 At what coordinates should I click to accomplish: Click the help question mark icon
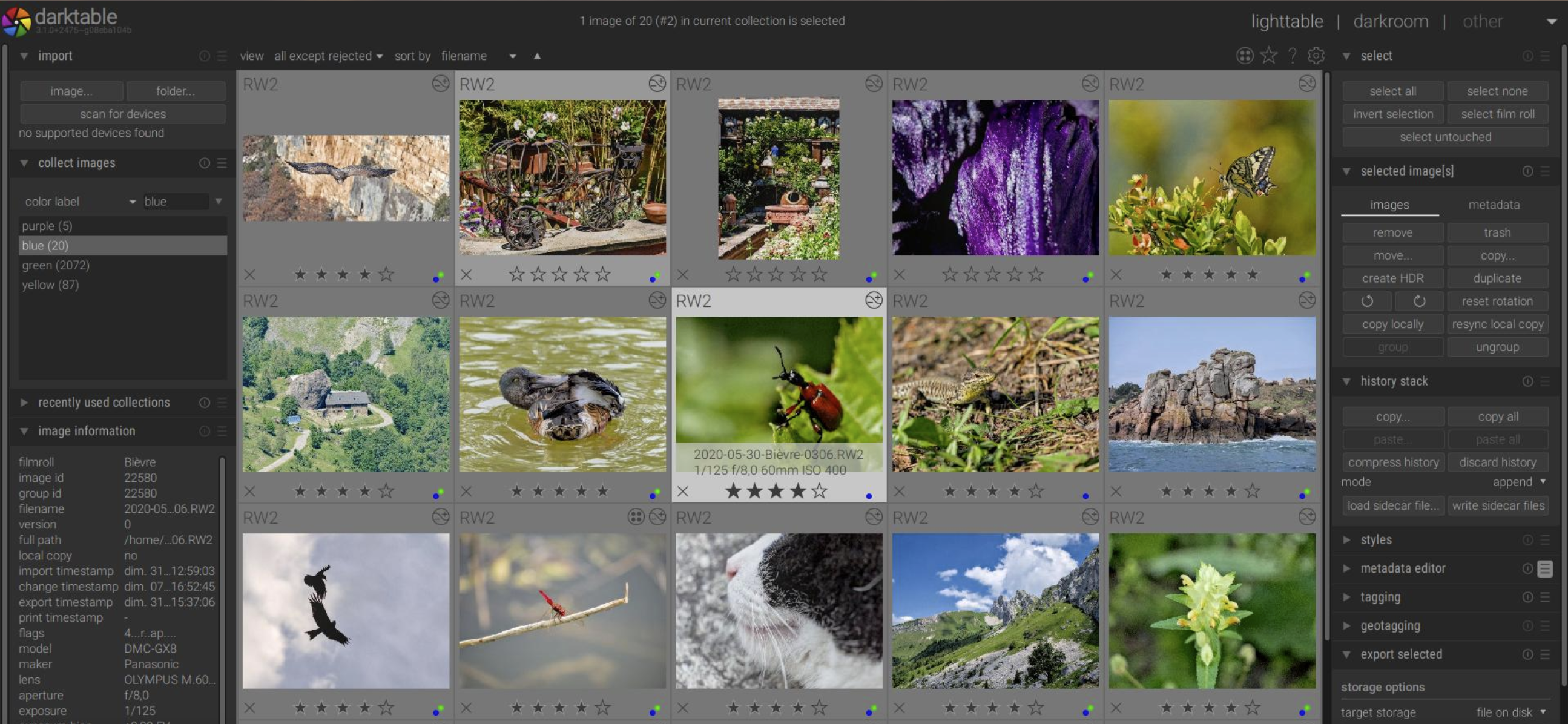tap(1293, 55)
